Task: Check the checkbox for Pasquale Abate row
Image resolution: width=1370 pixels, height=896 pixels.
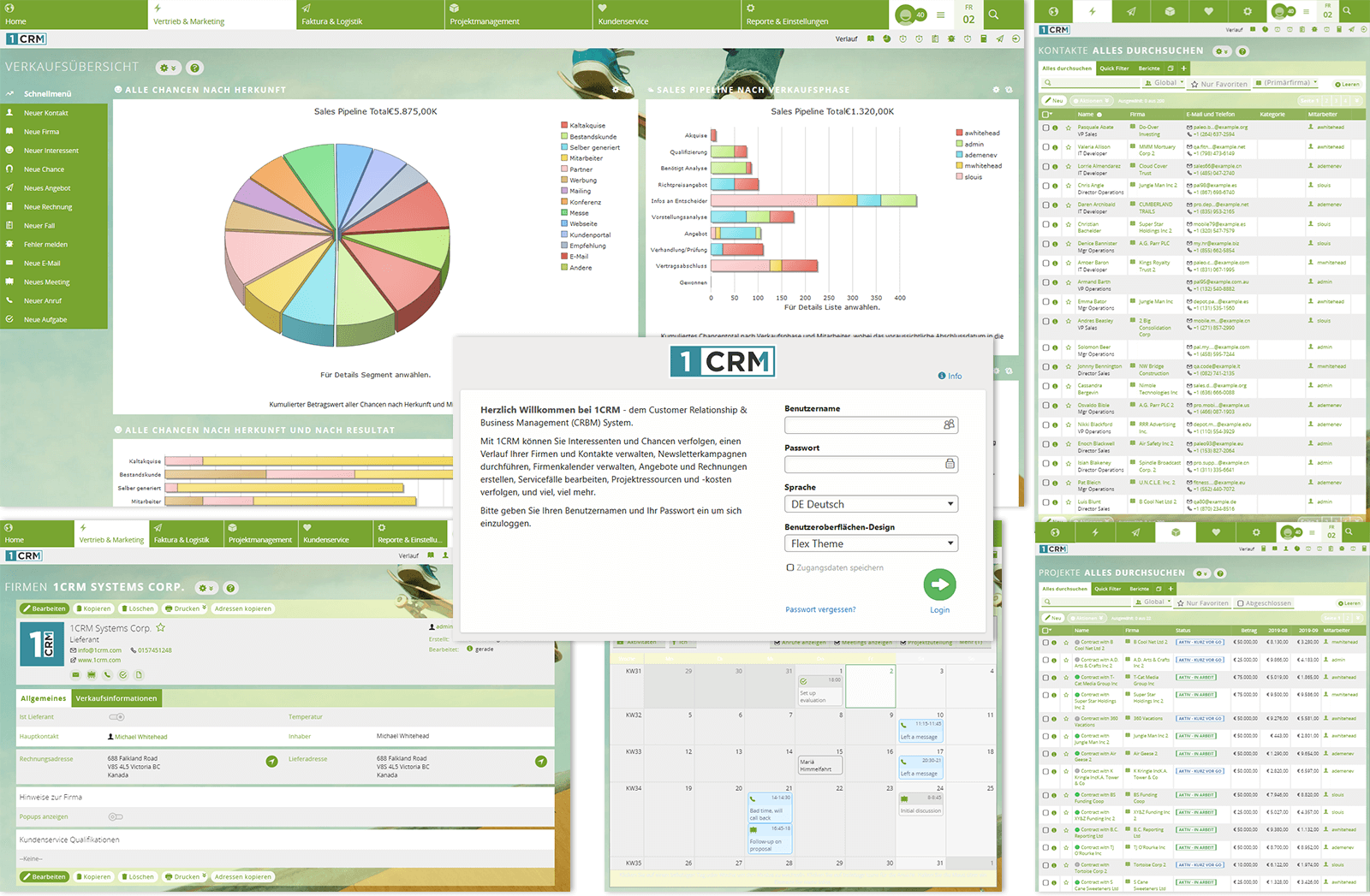Action: tap(1045, 128)
